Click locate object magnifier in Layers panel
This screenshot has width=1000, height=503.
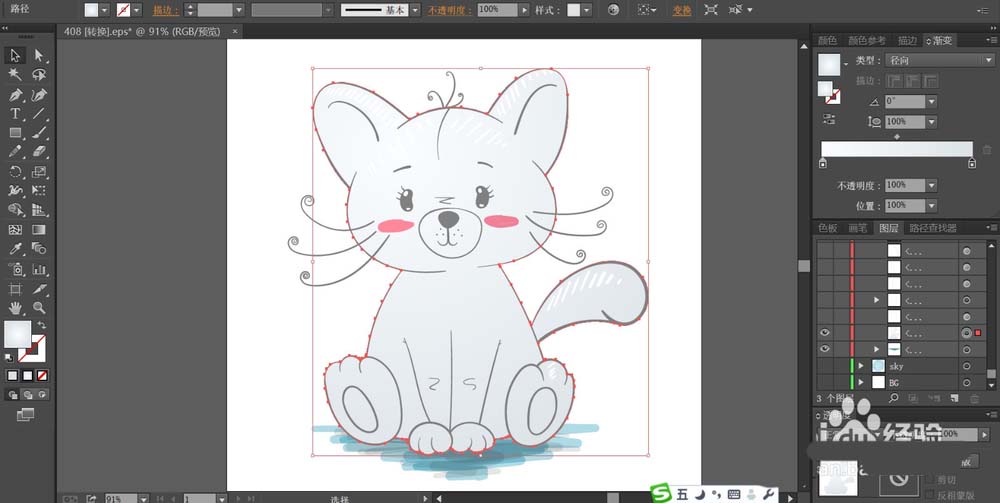tap(893, 398)
